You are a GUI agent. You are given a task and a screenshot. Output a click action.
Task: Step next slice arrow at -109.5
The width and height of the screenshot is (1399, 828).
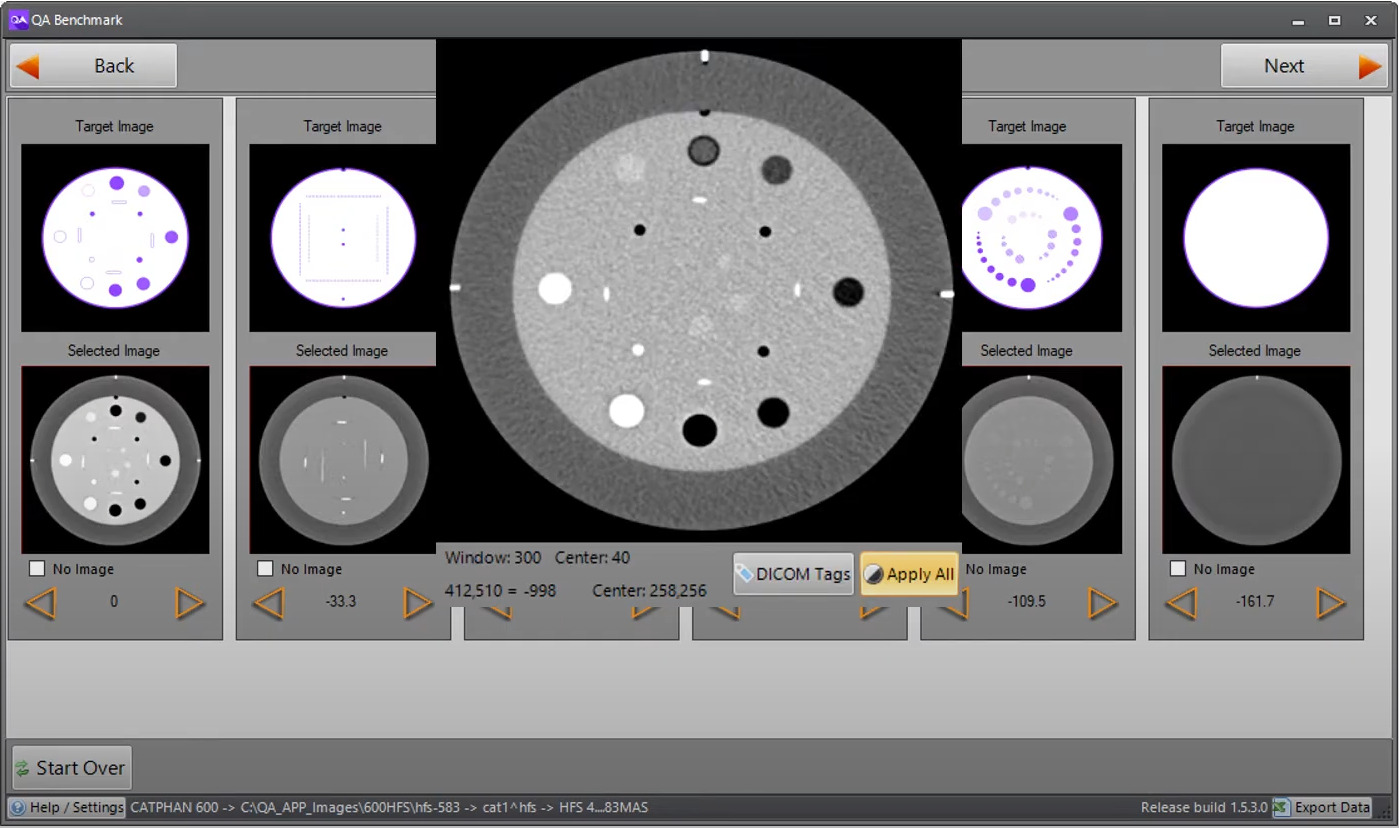click(x=1101, y=603)
